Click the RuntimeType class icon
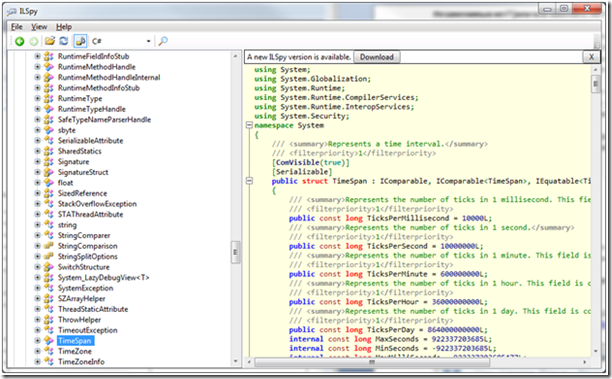The height and width of the screenshot is (379, 612). pos(49,98)
